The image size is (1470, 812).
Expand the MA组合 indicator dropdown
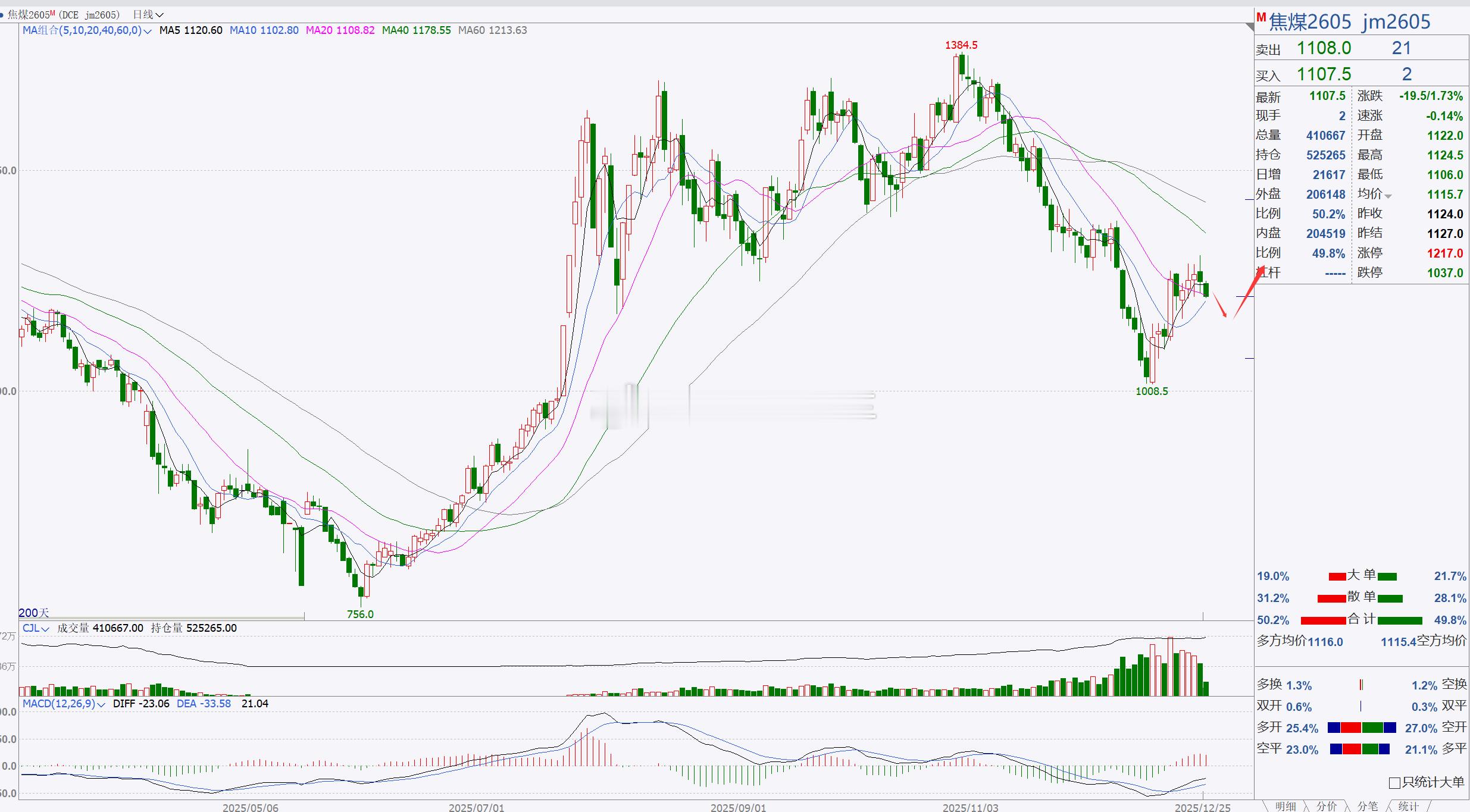[146, 31]
